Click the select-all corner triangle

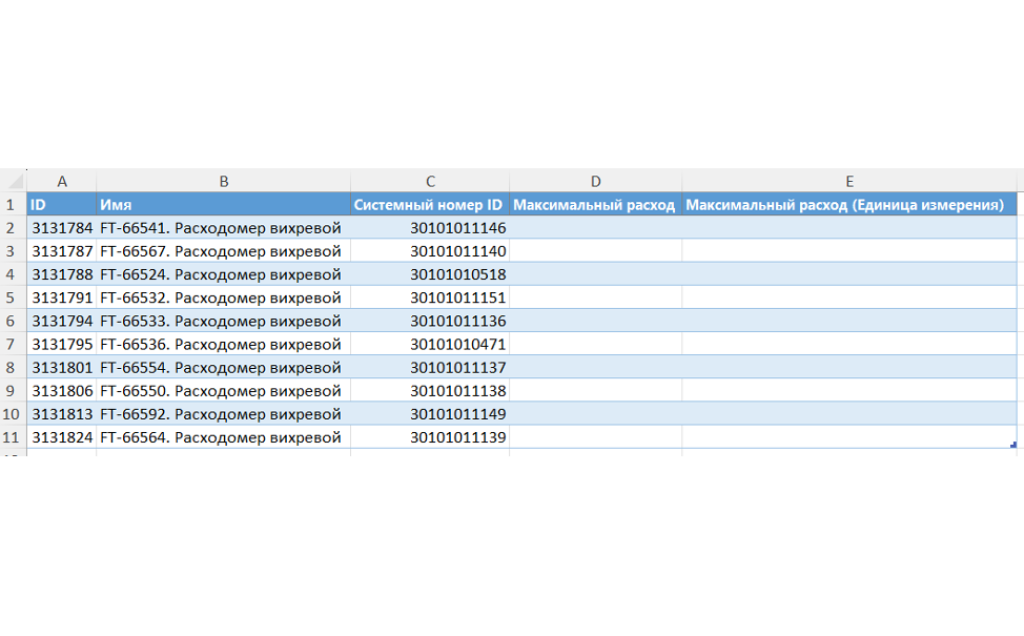[14, 180]
